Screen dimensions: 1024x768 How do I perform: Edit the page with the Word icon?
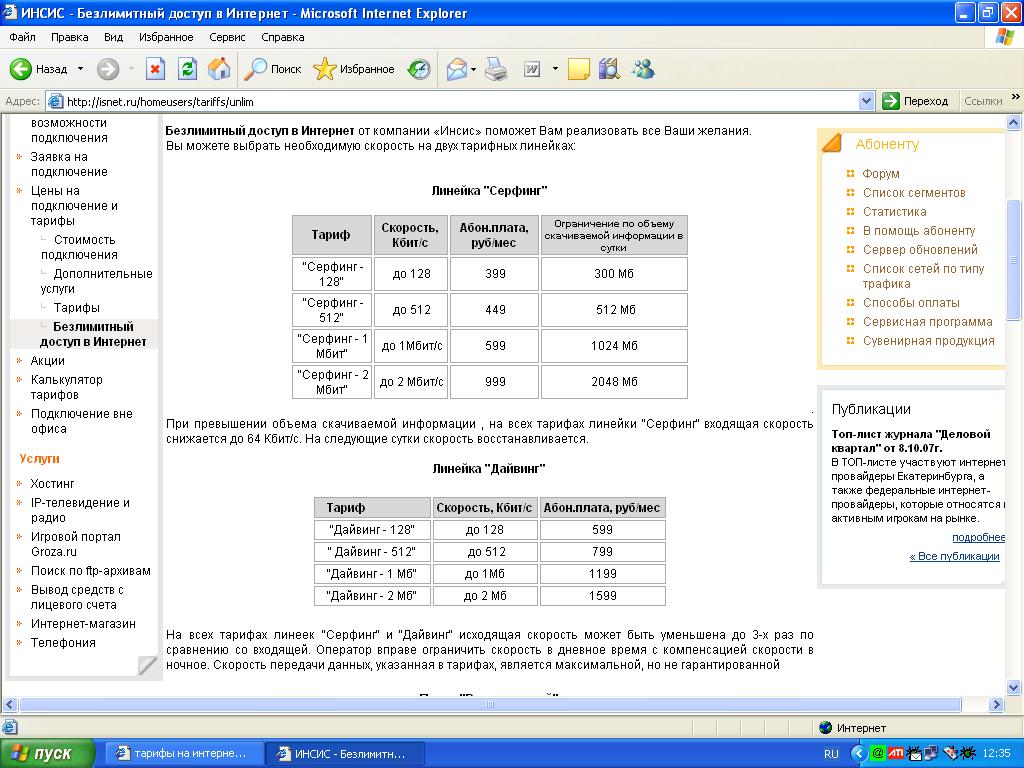[x=532, y=69]
